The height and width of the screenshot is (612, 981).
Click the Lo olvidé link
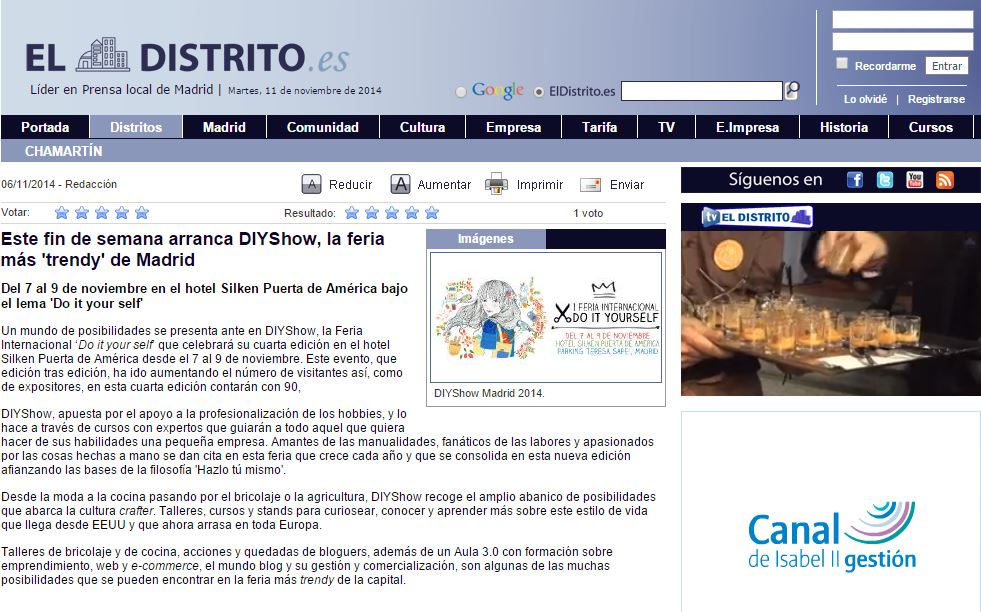pyautogui.click(x=865, y=99)
